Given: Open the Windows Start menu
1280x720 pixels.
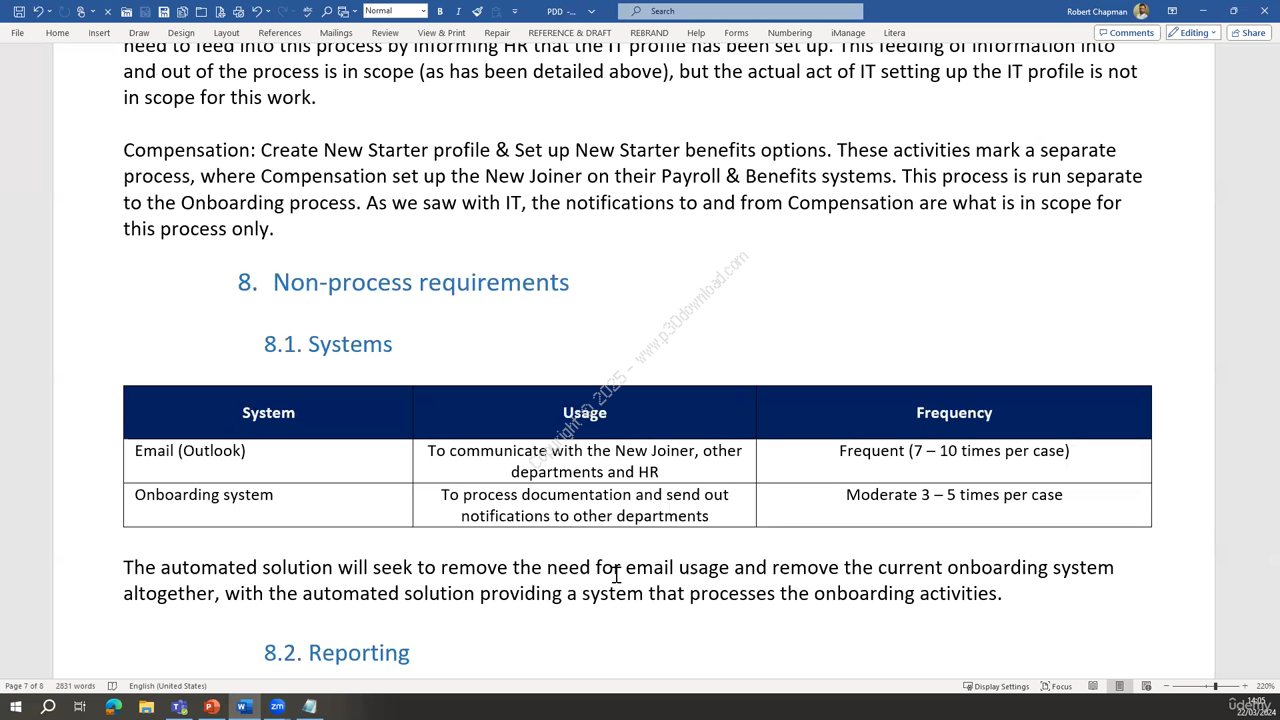Looking at the screenshot, I should [15, 707].
